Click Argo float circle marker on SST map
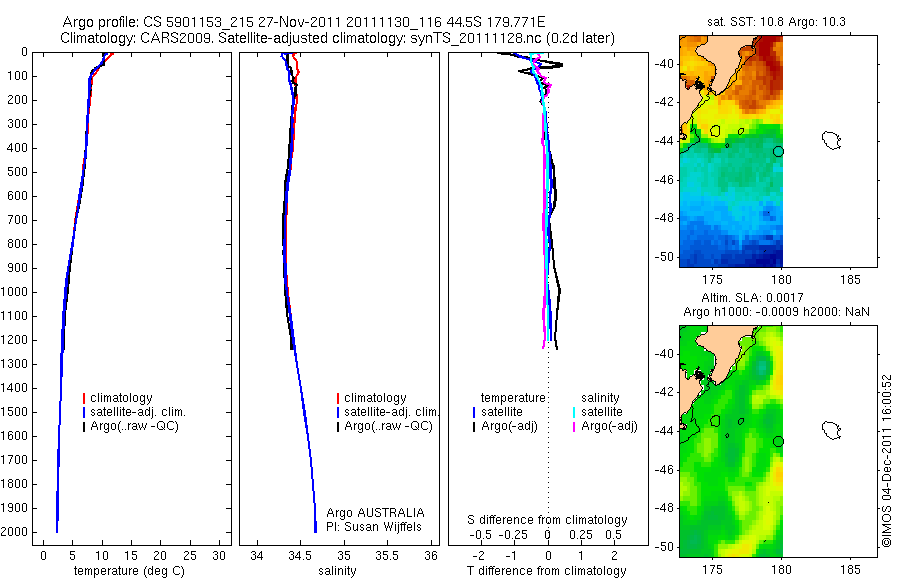Image resolution: width=900 pixels, height=580 pixels. coord(778,152)
